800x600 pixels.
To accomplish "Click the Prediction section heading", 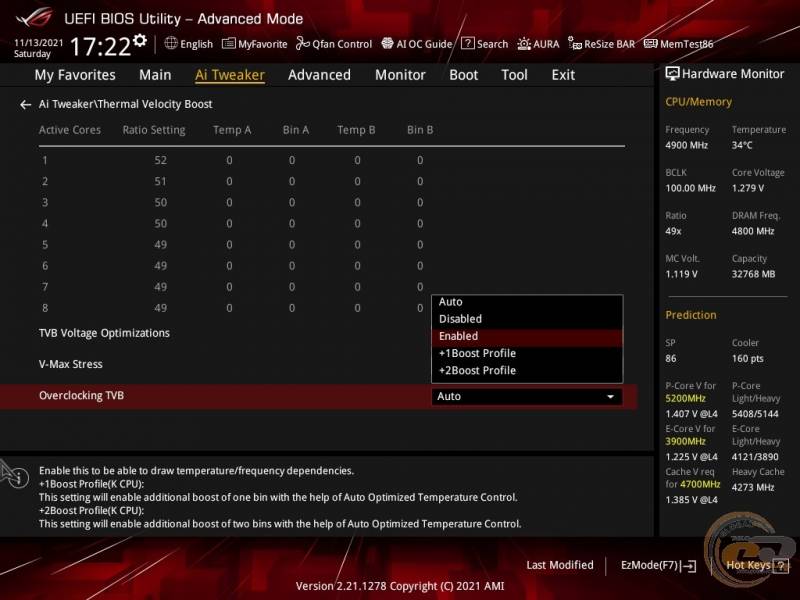I will (690, 315).
